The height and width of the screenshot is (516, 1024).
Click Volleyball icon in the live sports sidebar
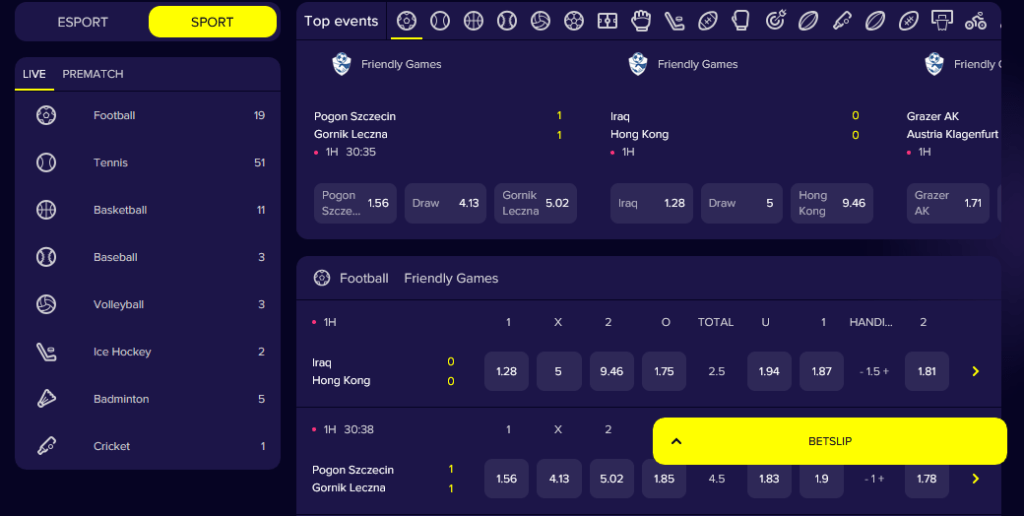(46, 304)
